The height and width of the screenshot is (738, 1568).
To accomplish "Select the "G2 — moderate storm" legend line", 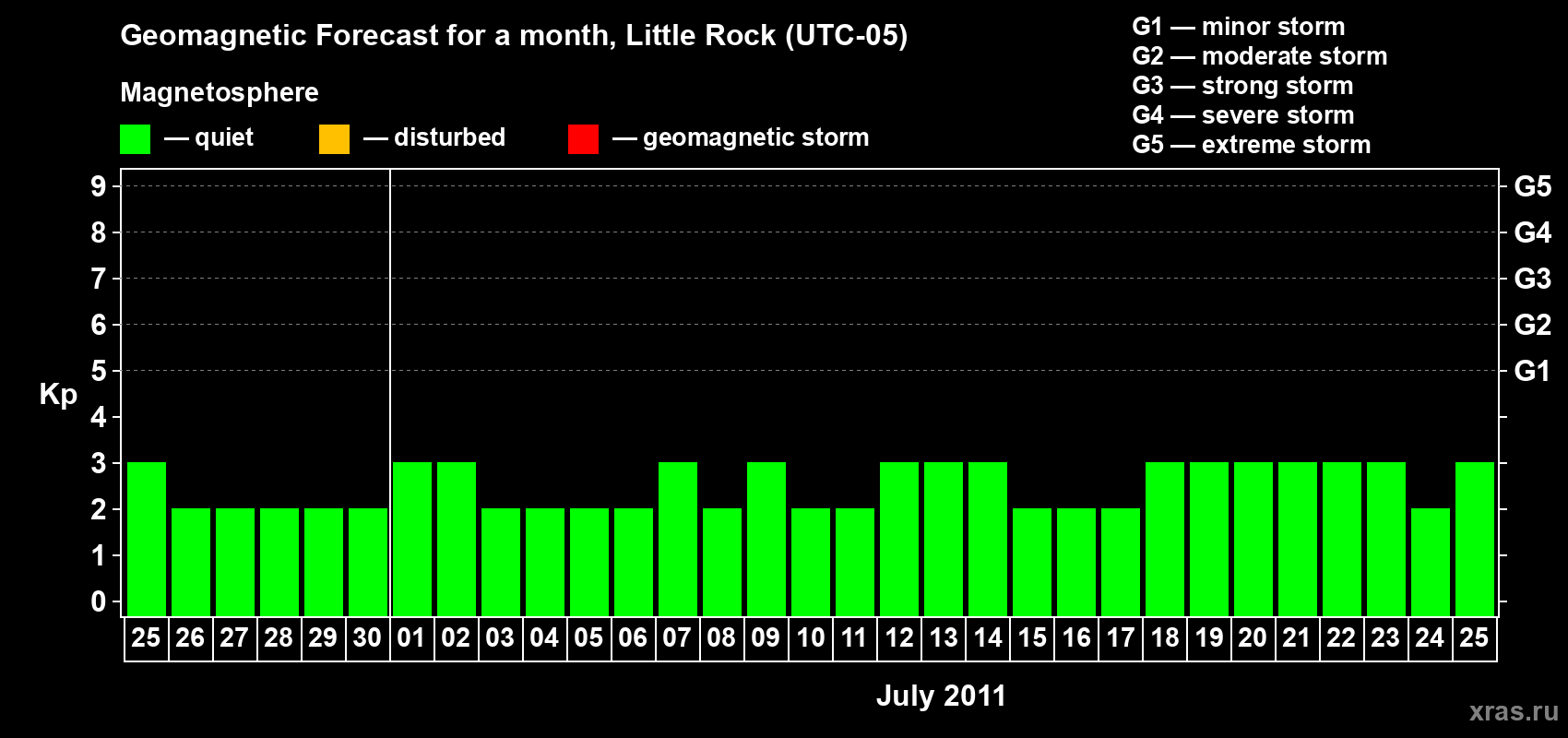I will [x=1259, y=56].
